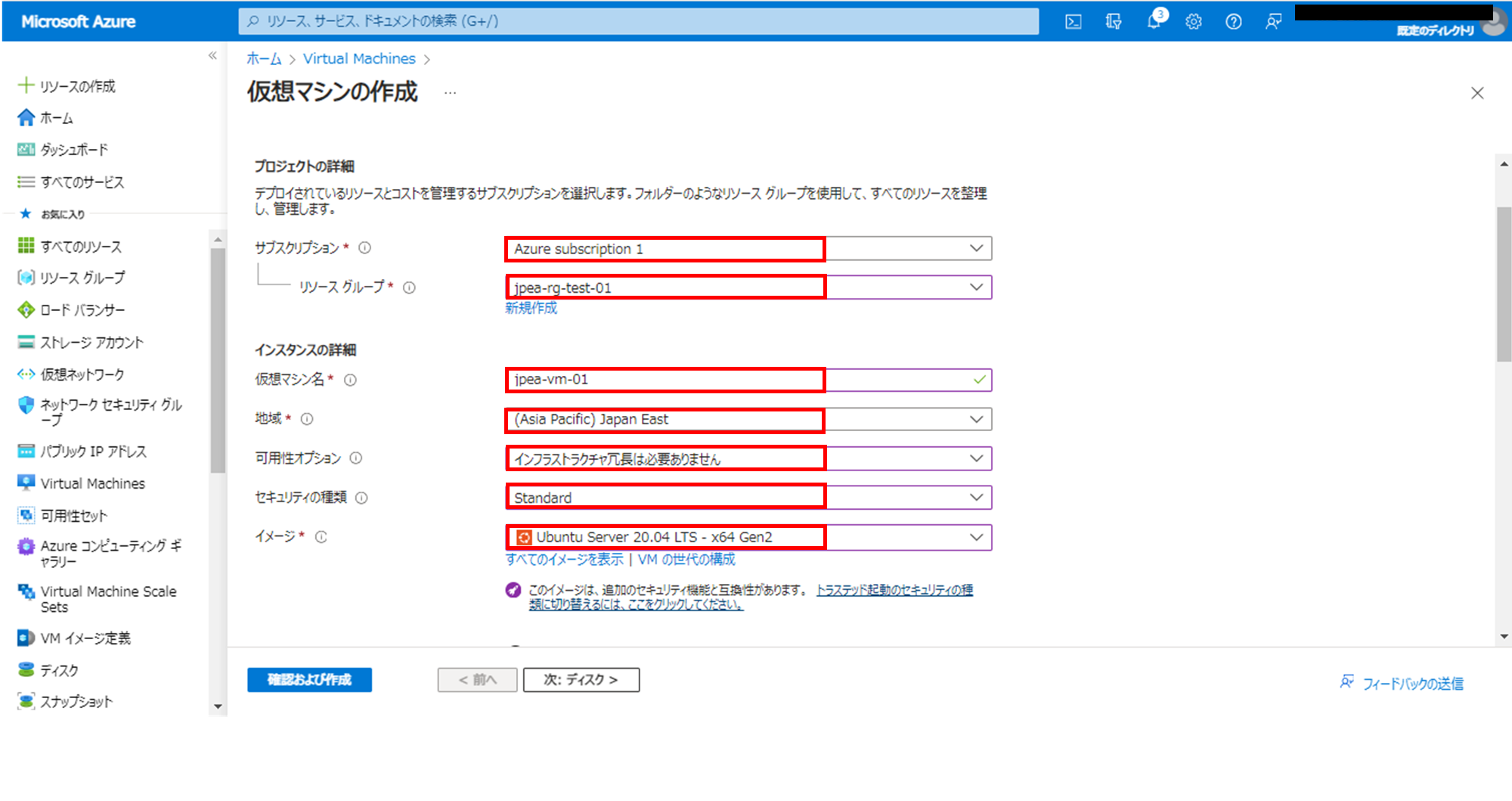1512x801 pixels.
Task: Open help question mark icon
Action: [x=1233, y=22]
